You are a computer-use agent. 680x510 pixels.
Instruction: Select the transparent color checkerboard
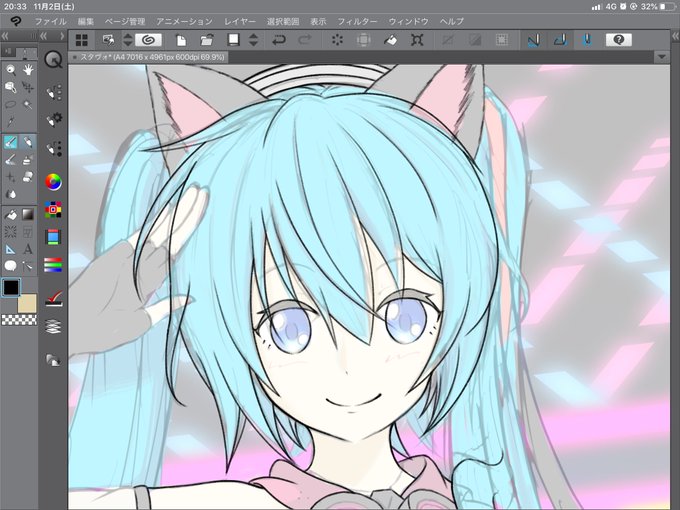[19, 320]
